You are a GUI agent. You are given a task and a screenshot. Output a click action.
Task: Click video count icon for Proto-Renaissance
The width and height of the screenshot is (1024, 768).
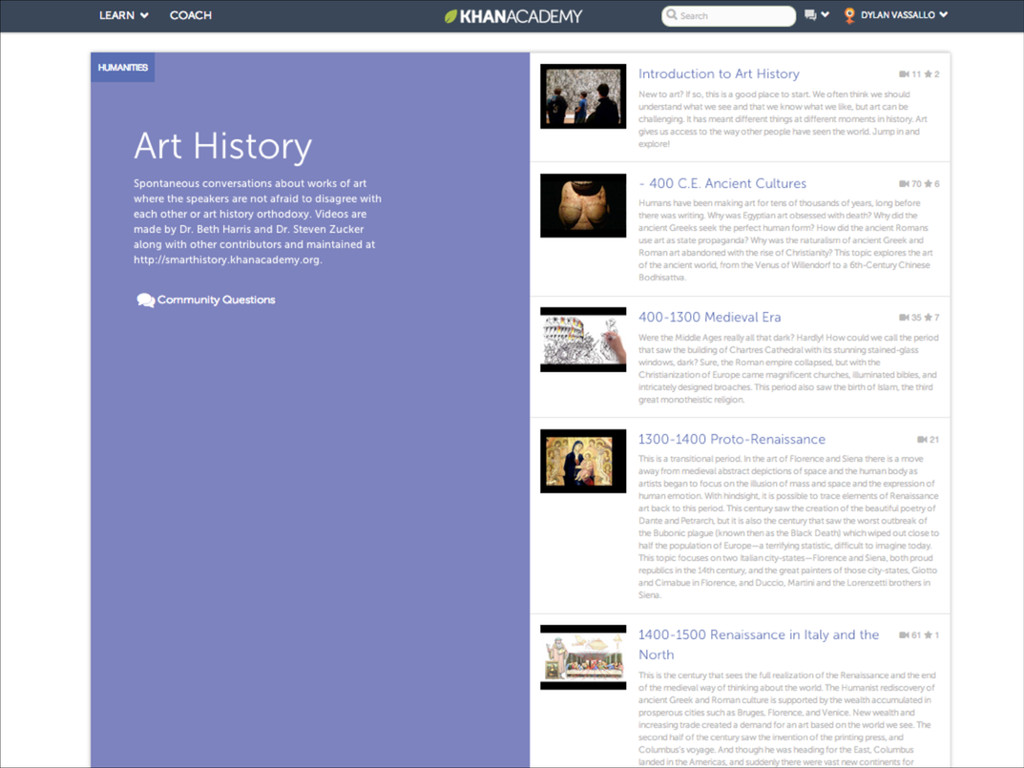922,440
